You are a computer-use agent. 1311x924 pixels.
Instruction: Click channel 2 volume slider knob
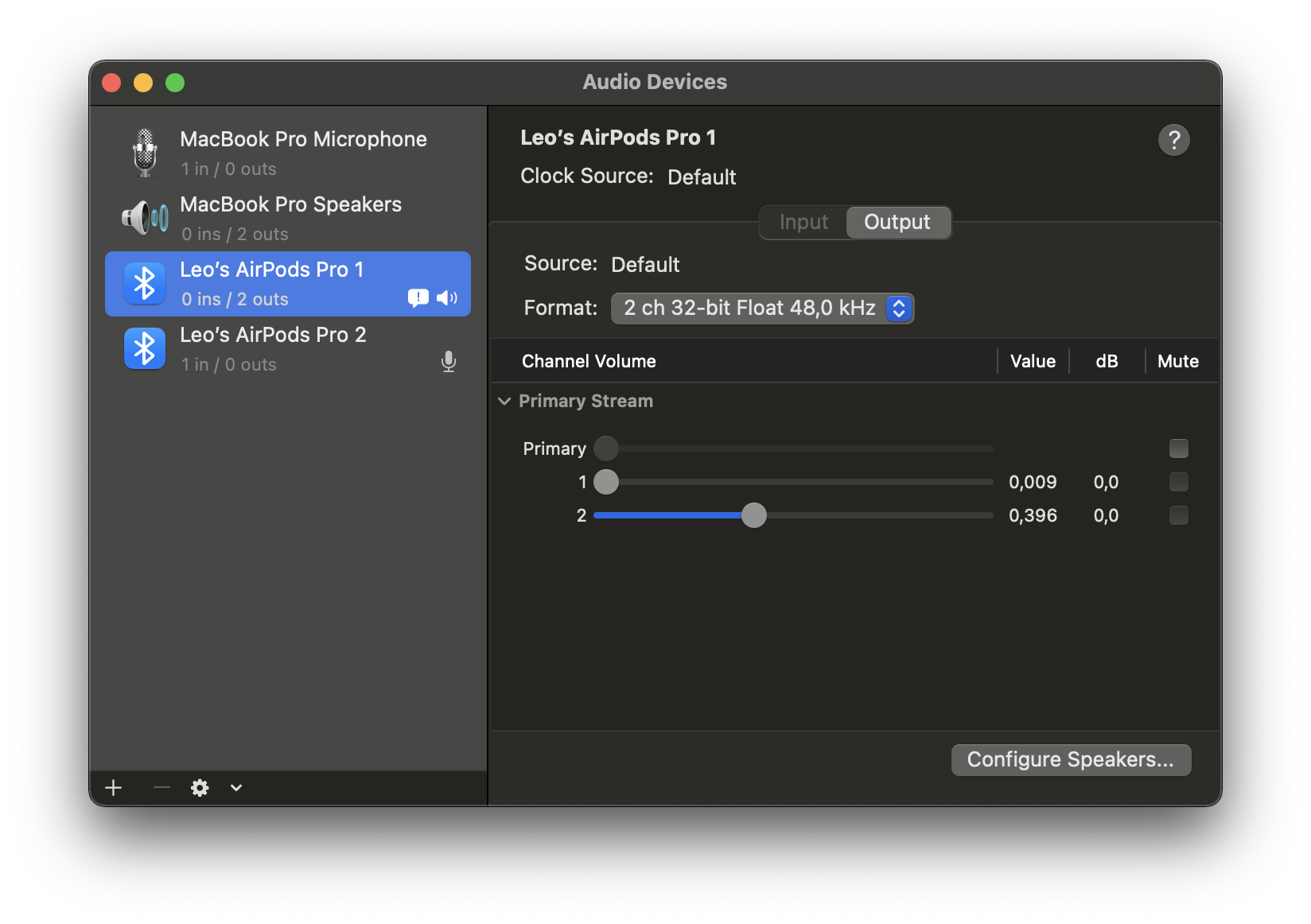(754, 515)
